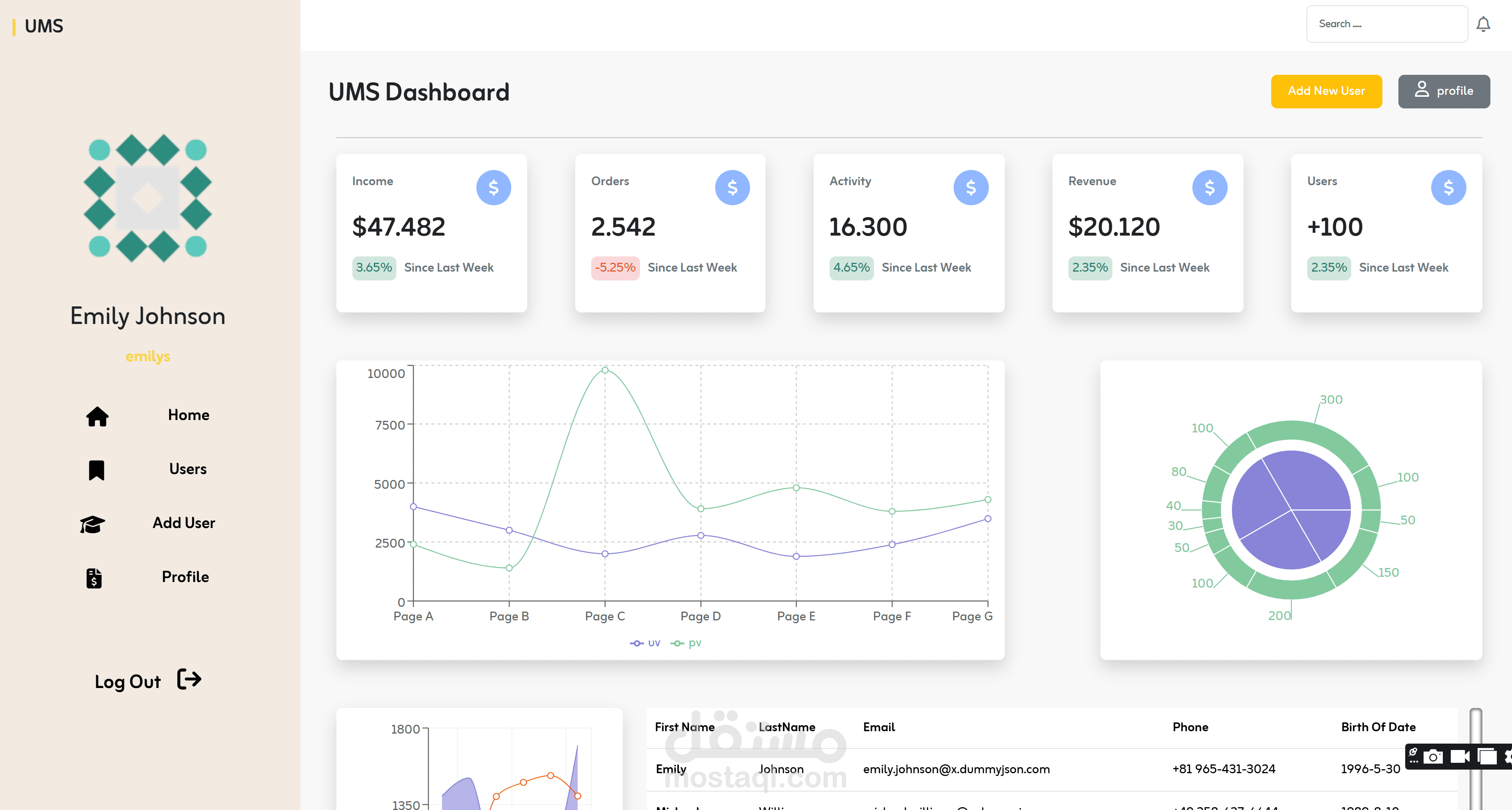Click the Log Out arrow icon
Image resolution: width=1512 pixels, height=810 pixels.
pyautogui.click(x=189, y=679)
